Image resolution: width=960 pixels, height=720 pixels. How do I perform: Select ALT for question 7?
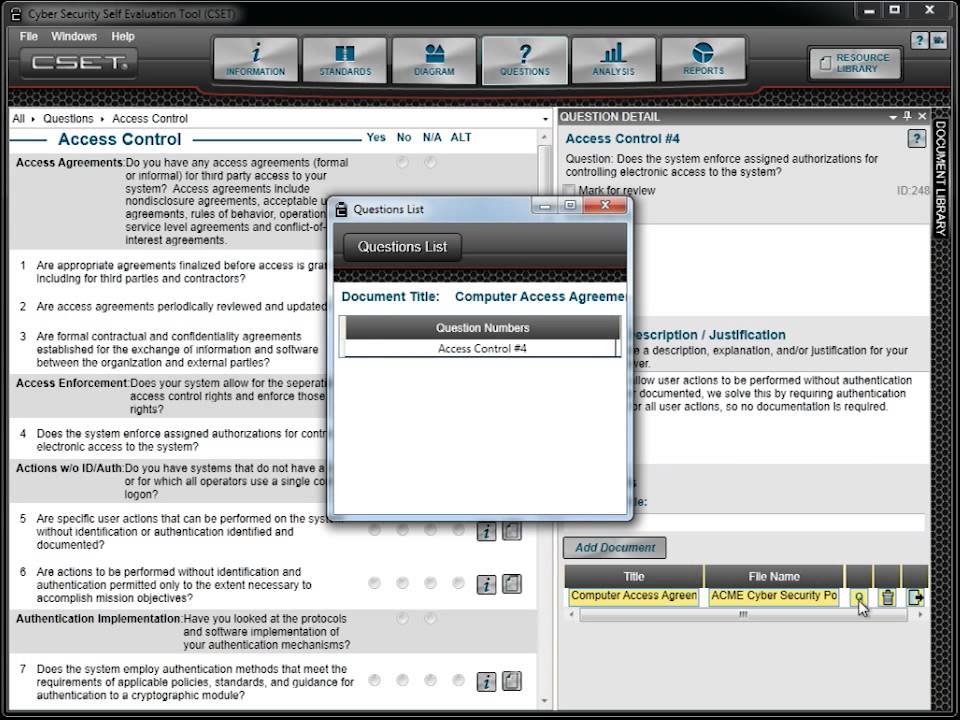click(x=458, y=680)
